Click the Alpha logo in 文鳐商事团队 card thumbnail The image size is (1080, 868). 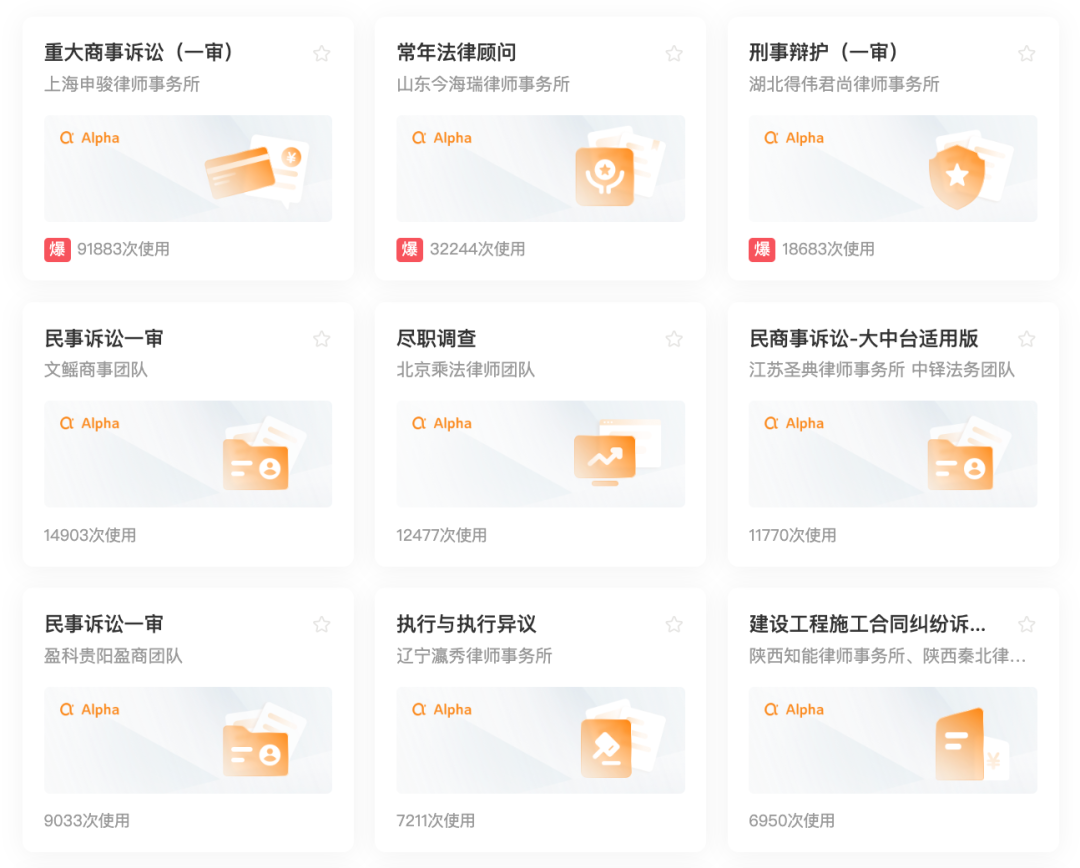(x=90, y=423)
